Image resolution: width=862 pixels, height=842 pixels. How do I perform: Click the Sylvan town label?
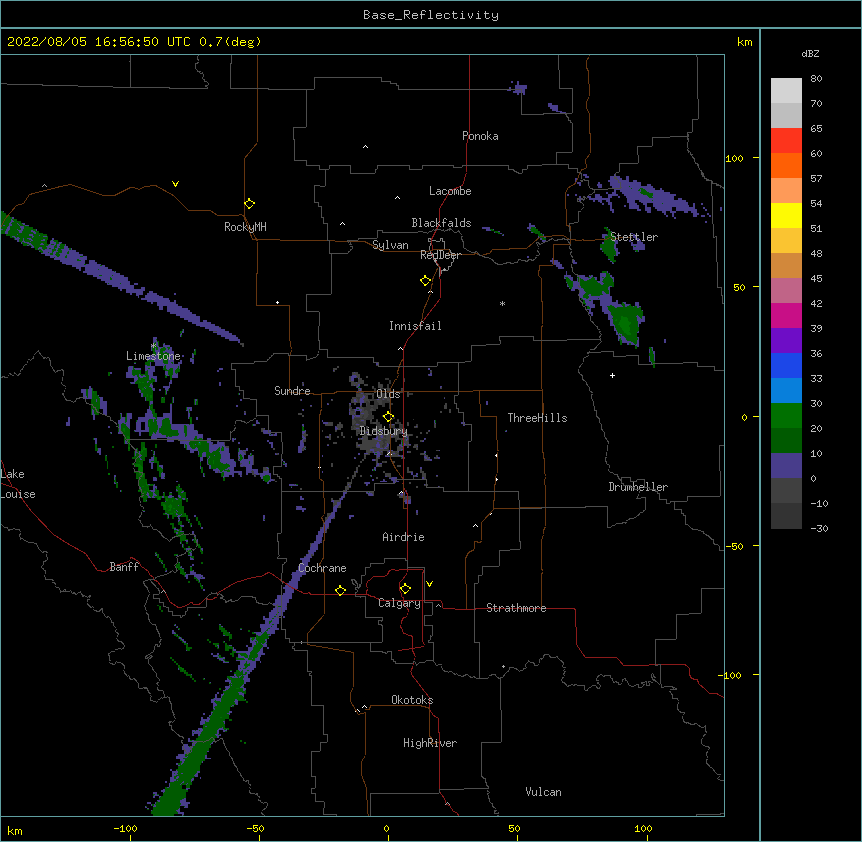(x=390, y=245)
